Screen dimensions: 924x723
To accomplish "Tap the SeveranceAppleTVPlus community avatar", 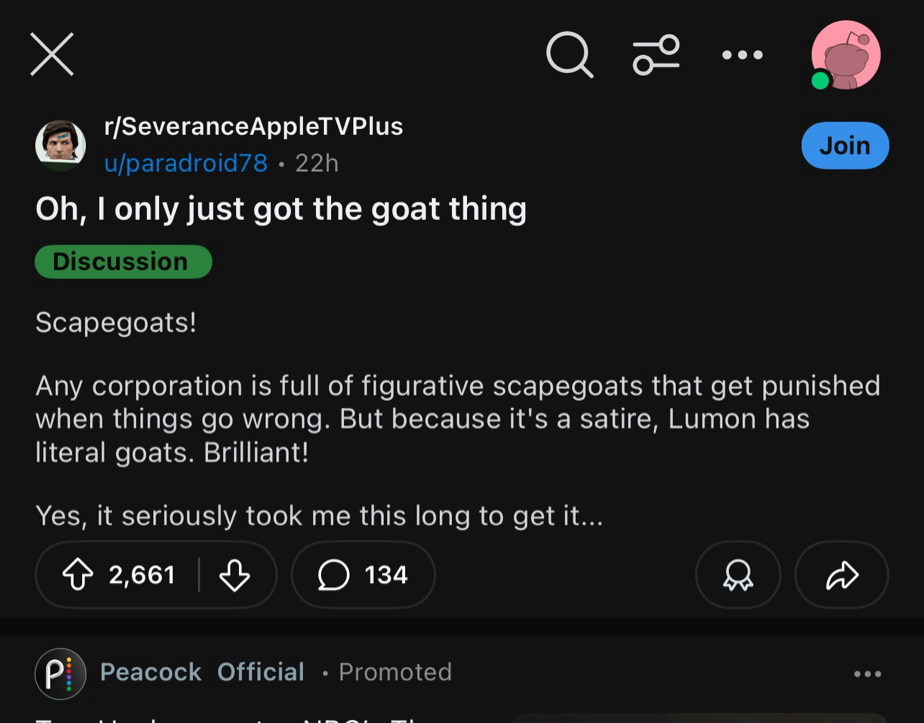I will 60,145.
